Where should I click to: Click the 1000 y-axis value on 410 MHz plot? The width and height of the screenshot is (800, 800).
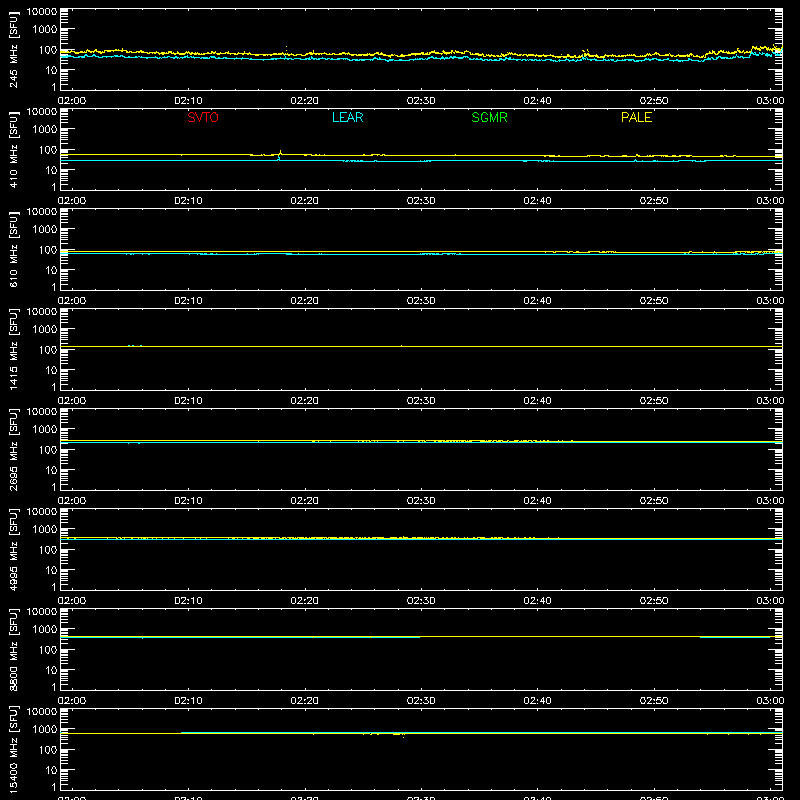pyautogui.click(x=45, y=130)
